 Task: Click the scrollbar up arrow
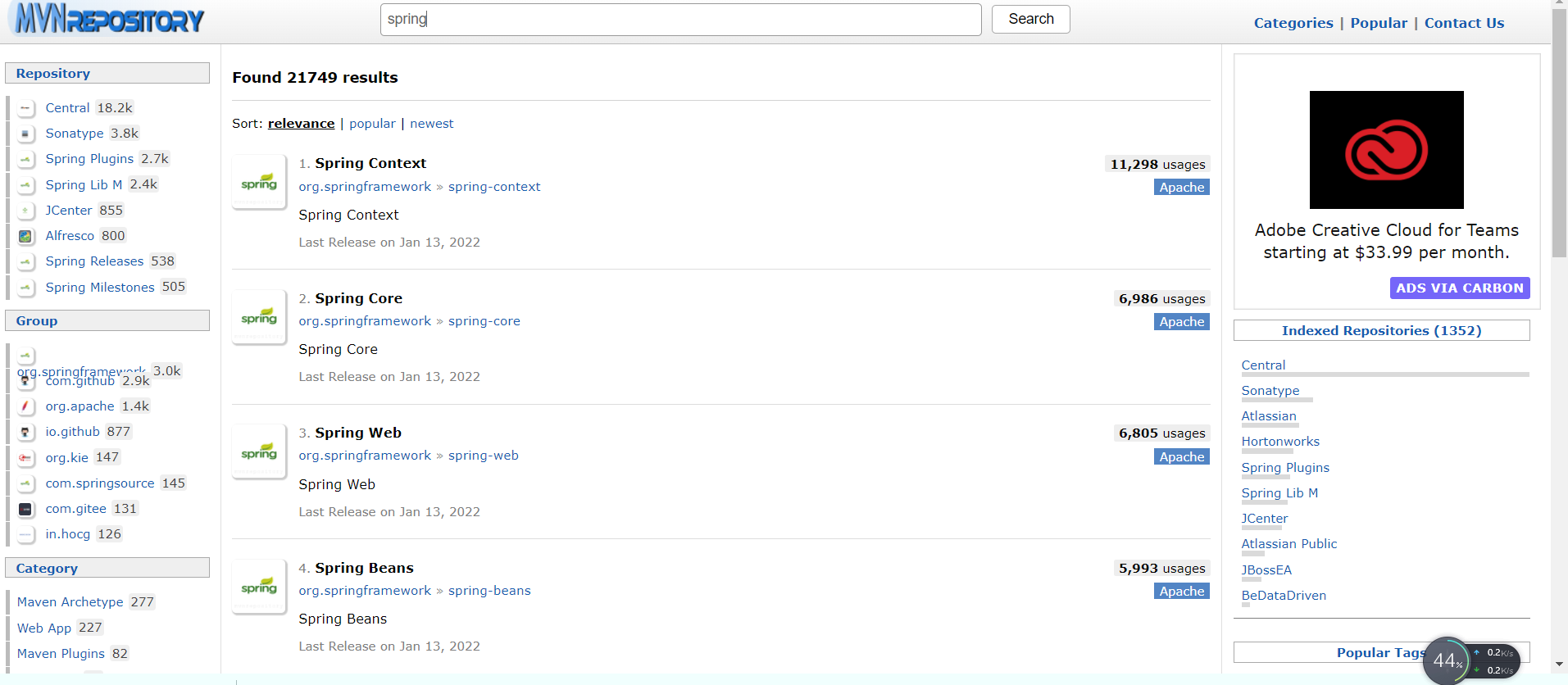click(x=1560, y=4)
